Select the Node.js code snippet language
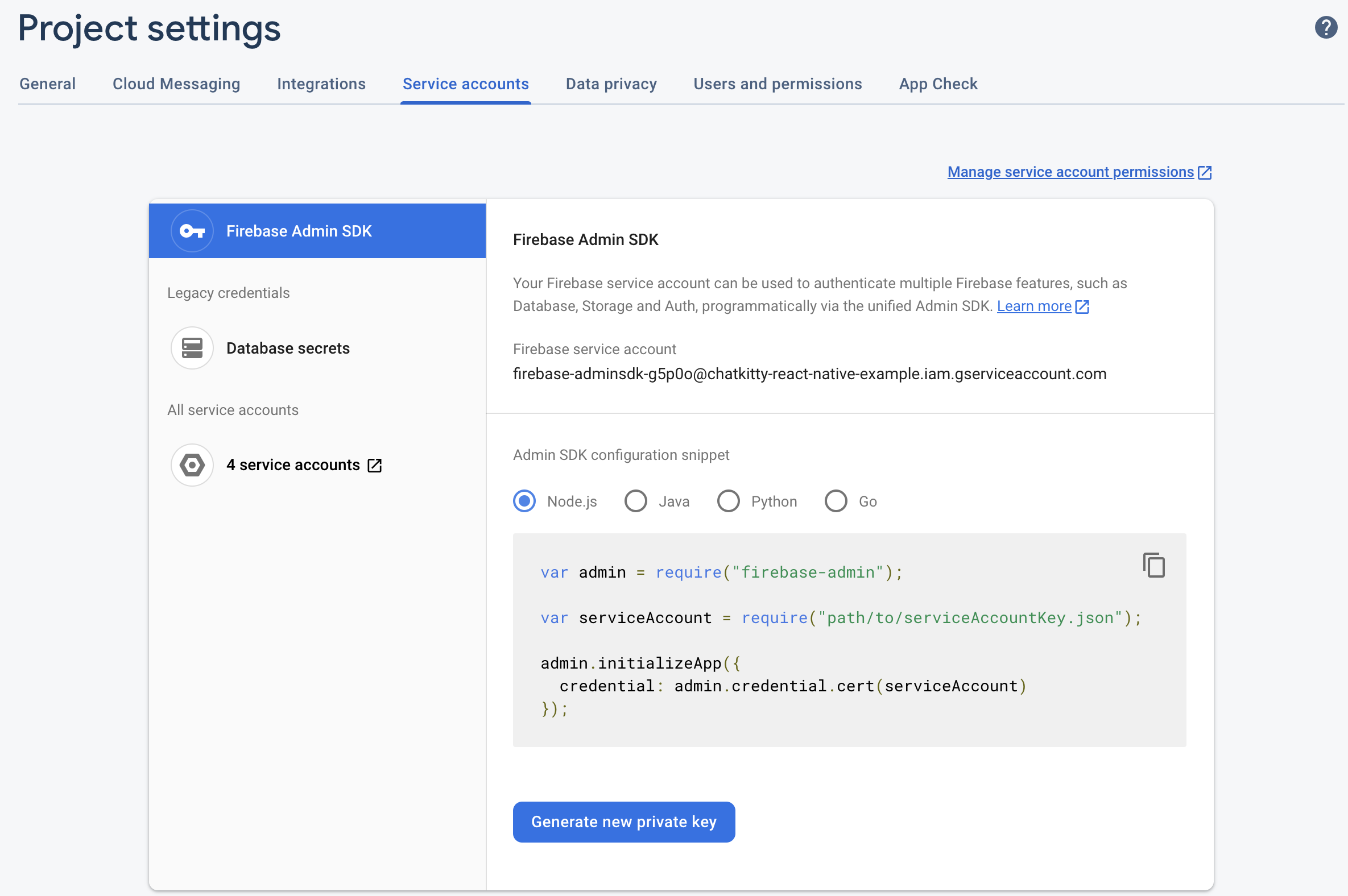The height and width of the screenshot is (896, 1348). (x=524, y=501)
